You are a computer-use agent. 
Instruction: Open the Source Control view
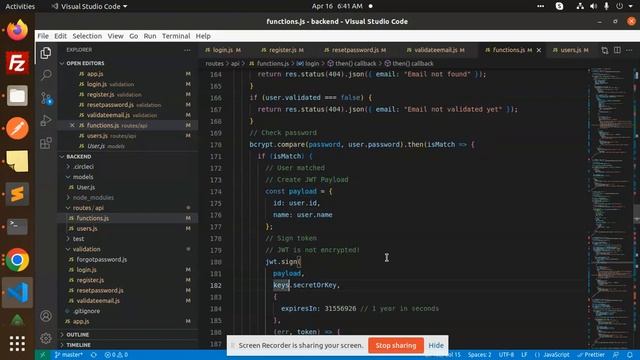click(x=46, y=98)
